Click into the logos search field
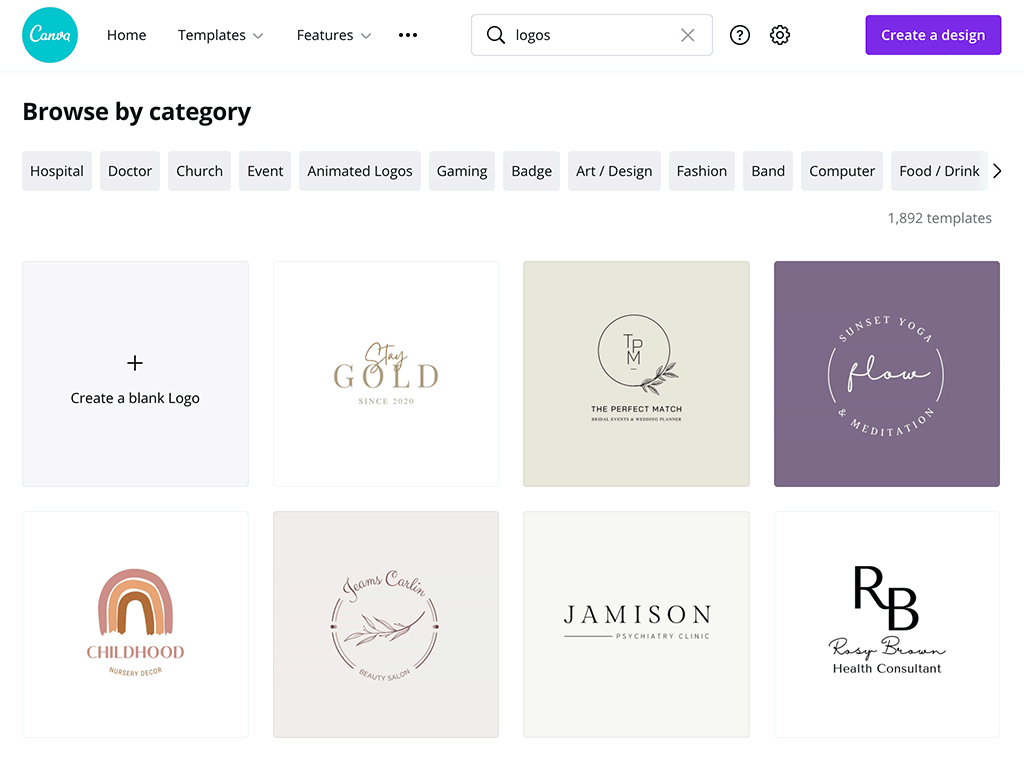This screenshot has height=757, width=1024. (x=592, y=35)
